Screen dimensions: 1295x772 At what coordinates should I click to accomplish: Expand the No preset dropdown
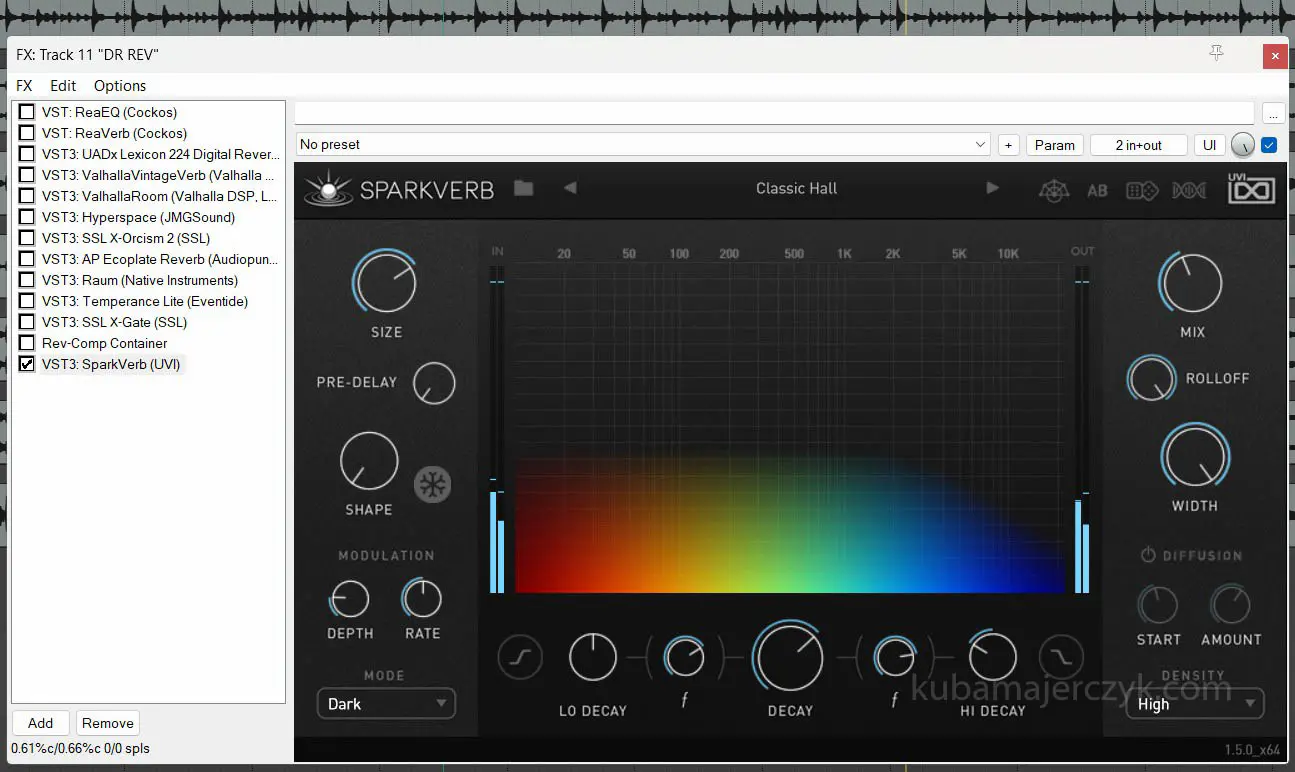coord(980,145)
